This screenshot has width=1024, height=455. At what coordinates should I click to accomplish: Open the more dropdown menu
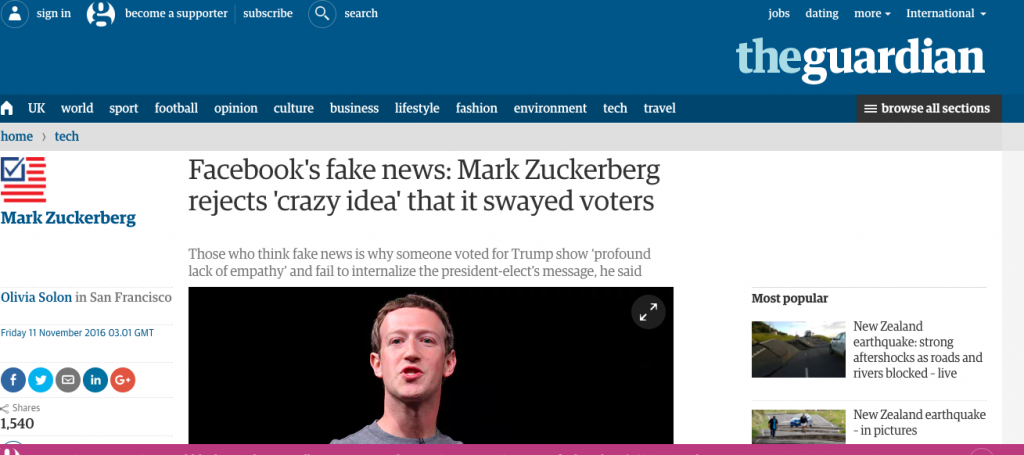tap(872, 14)
